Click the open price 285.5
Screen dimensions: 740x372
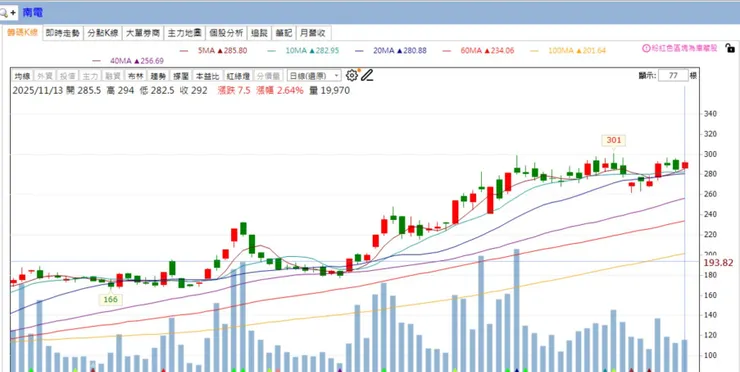[90, 91]
